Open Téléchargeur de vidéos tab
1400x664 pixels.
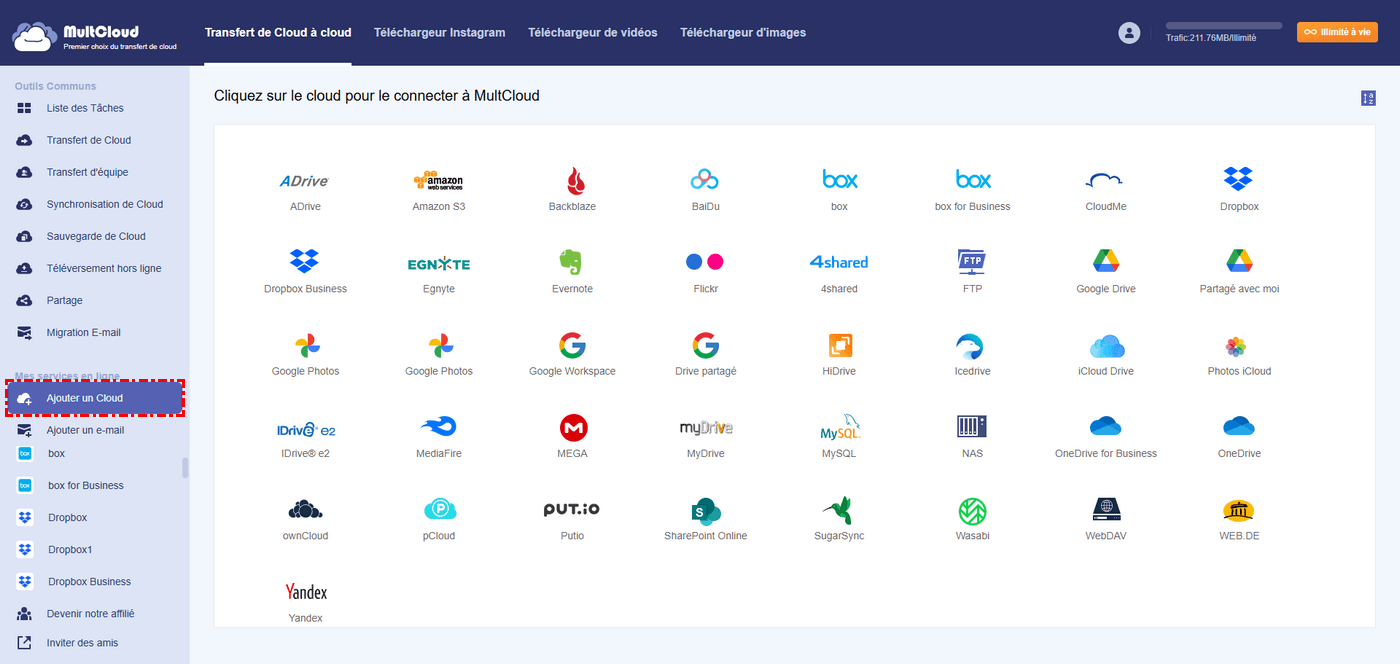tap(593, 33)
